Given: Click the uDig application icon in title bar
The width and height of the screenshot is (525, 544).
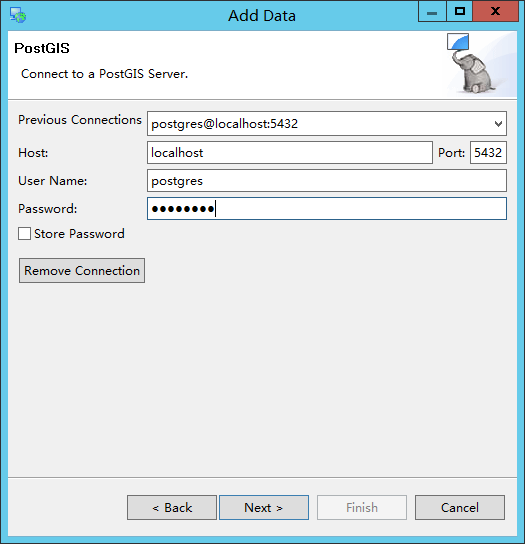Looking at the screenshot, I should coord(18,15).
